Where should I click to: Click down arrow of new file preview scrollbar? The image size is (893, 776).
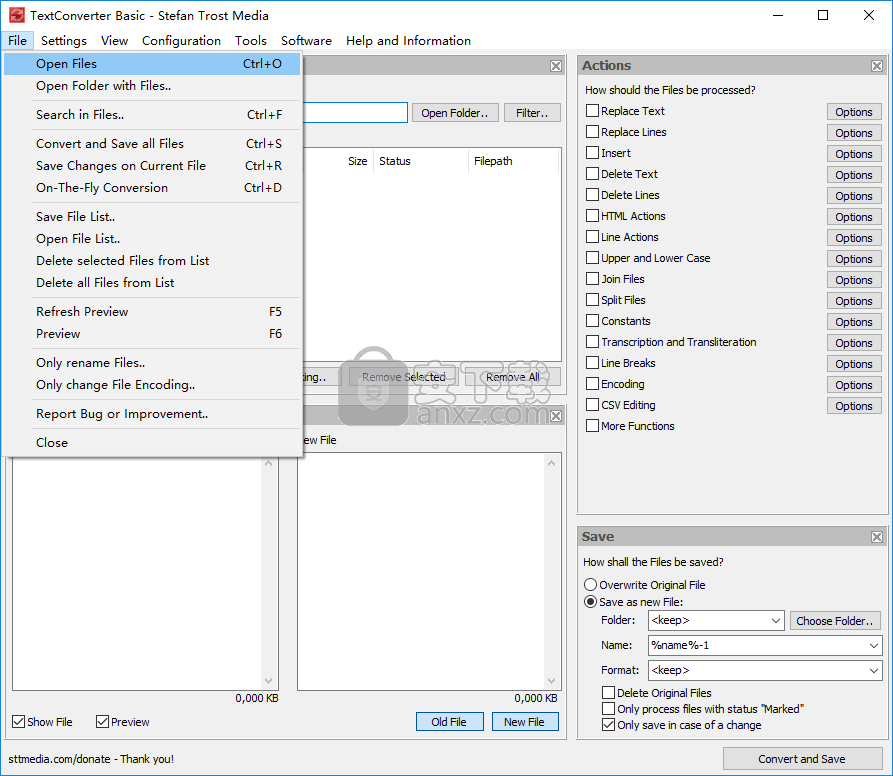coord(551,681)
